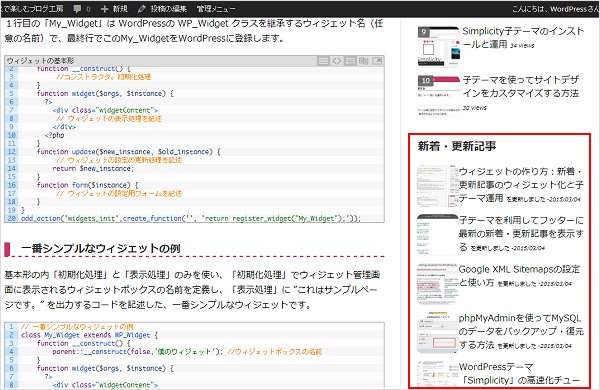Click paragraph starting 基本形の内「初期化処理」
Screen dimensions: 600x390
tap(192, 290)
